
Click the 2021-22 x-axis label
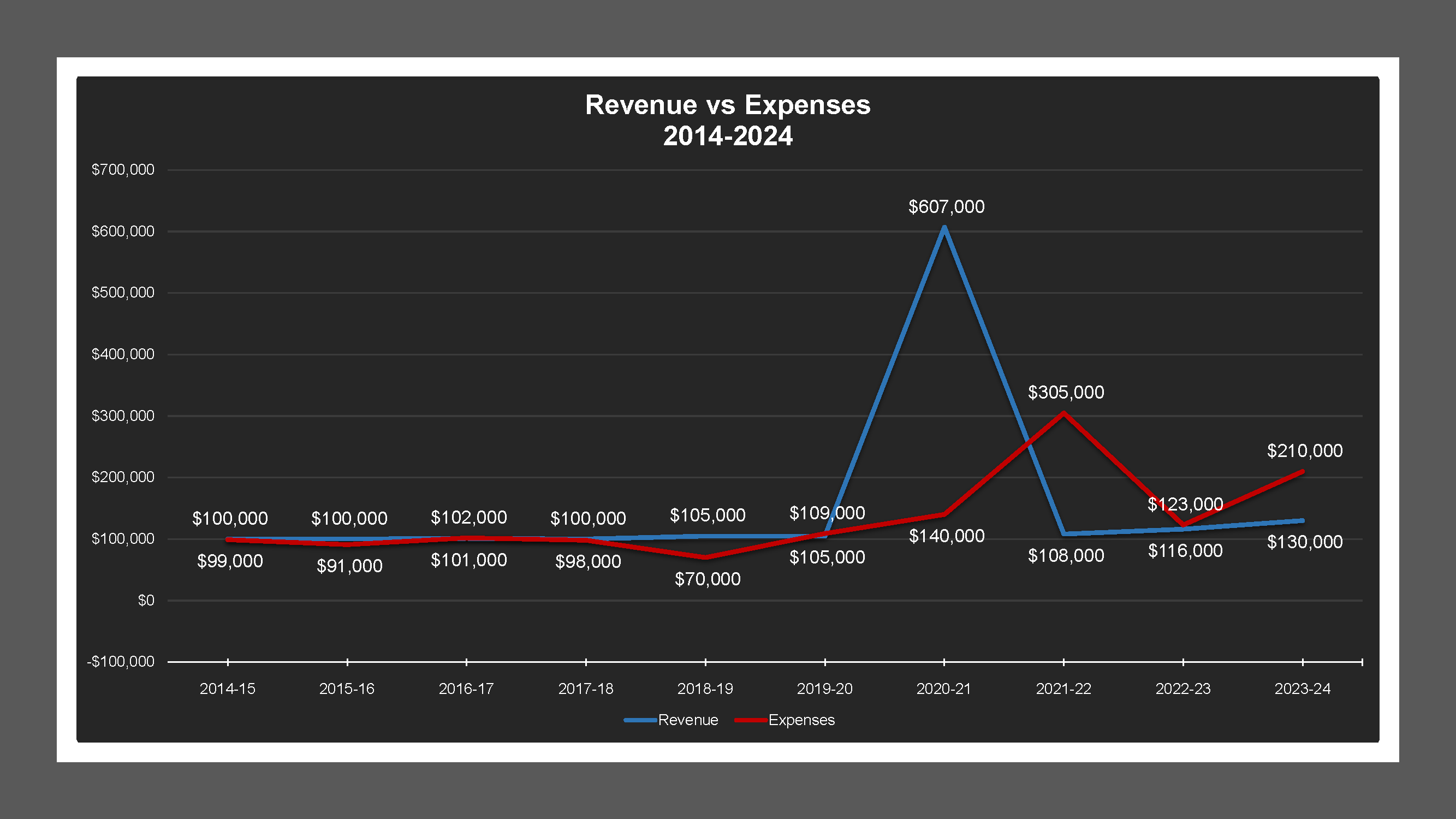tap(1063, 689)
